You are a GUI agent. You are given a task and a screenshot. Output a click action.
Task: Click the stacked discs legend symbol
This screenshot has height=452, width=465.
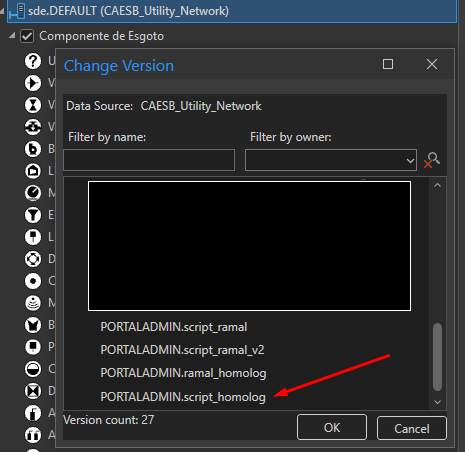click(33, 303)
